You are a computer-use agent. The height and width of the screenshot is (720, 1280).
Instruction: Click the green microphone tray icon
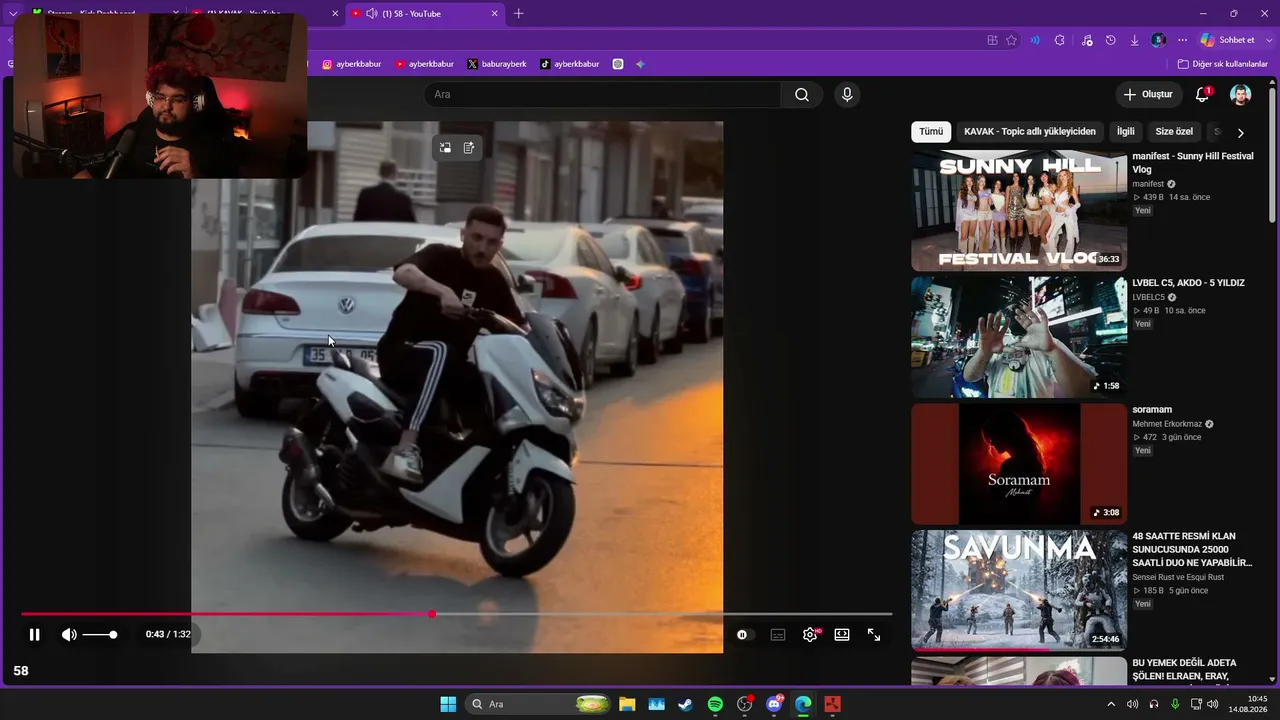coord(1176,704)
